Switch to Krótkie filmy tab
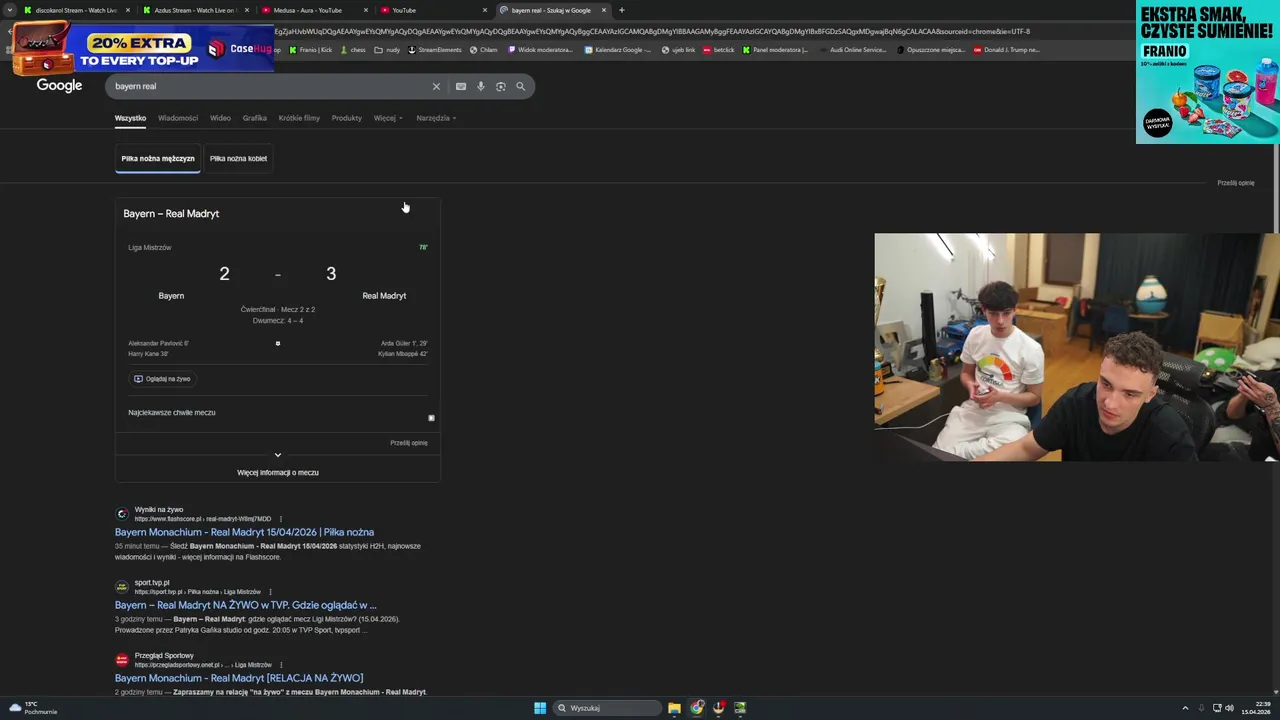1280x720 pixels. 299,118
